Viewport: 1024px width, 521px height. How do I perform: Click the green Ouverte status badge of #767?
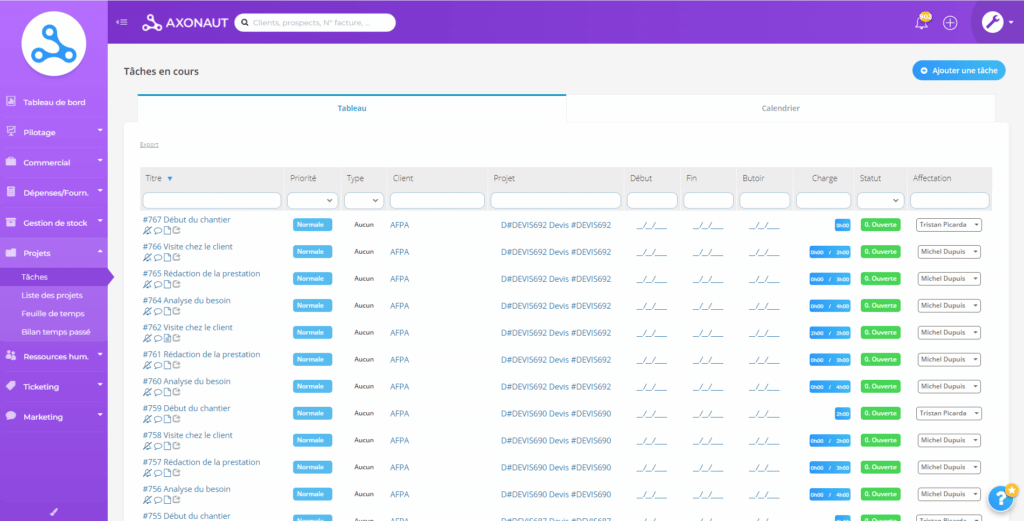[x=880, y=225]
